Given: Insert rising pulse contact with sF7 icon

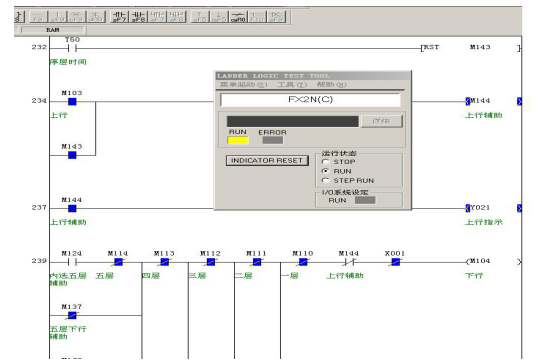Looking at the screenshot, I should pos(119,16).
